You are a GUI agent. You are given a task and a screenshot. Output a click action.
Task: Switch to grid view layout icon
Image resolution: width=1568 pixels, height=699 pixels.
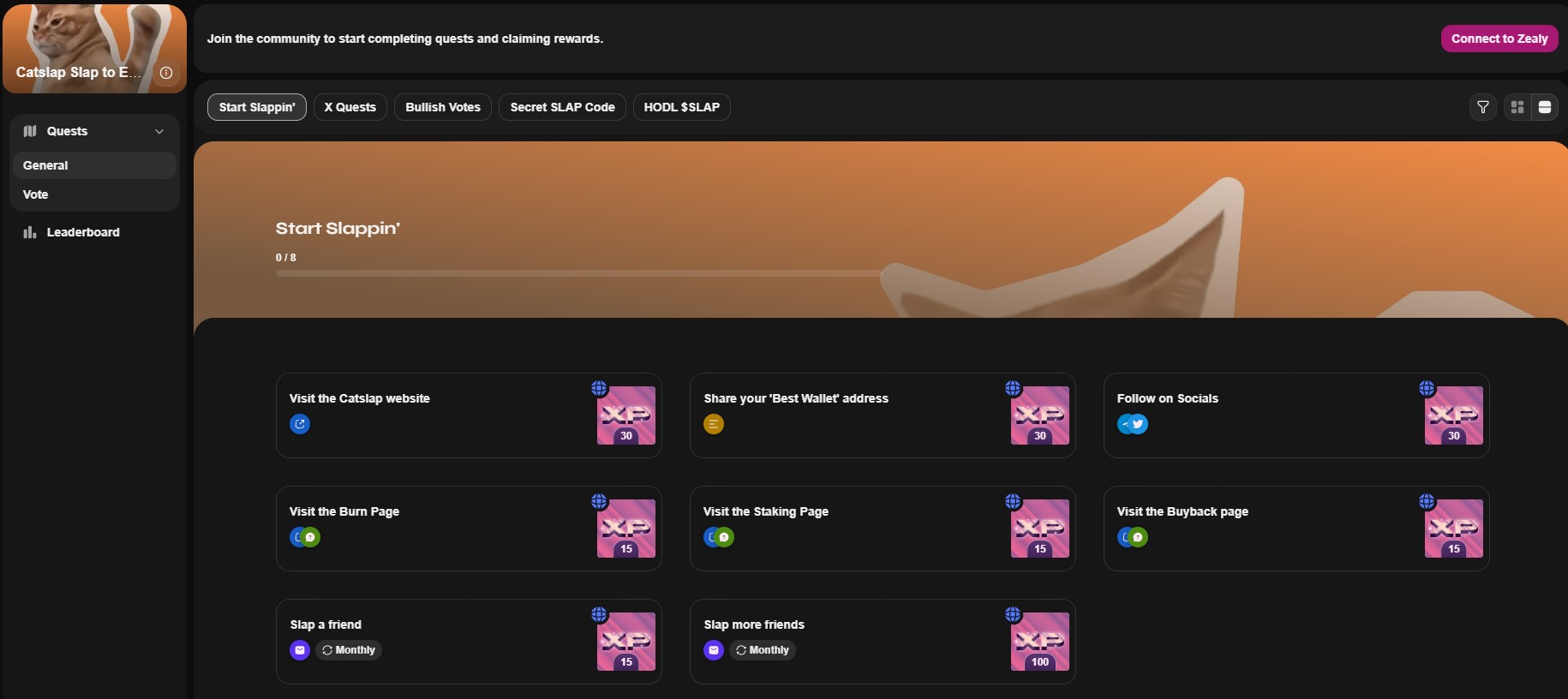coord(1517,107)
